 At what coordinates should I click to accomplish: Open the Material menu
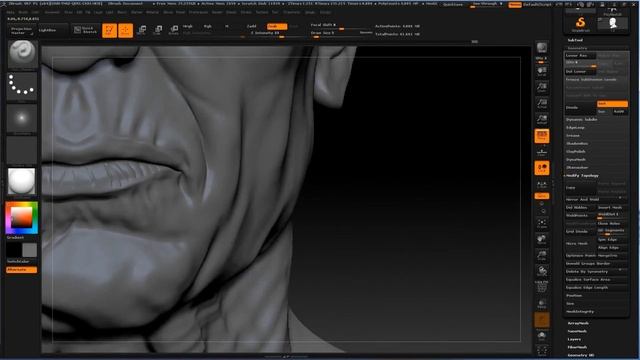tap(152, 12)
